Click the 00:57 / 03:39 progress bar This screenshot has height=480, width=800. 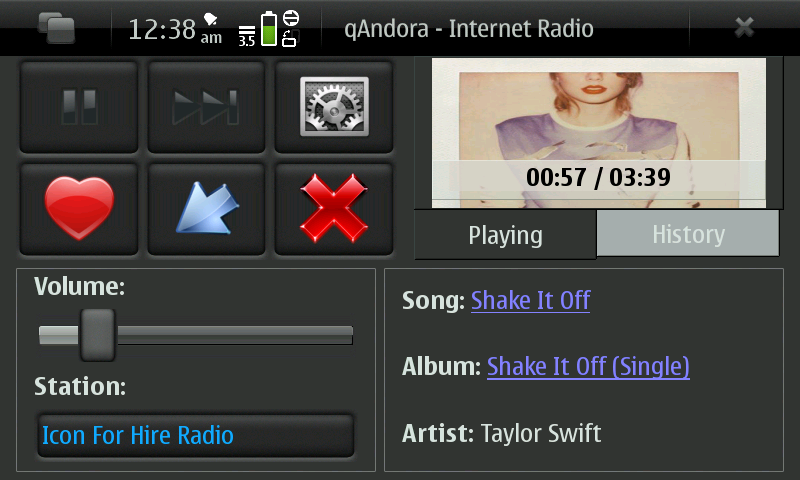pyautogui.click(x=598, y=178)
